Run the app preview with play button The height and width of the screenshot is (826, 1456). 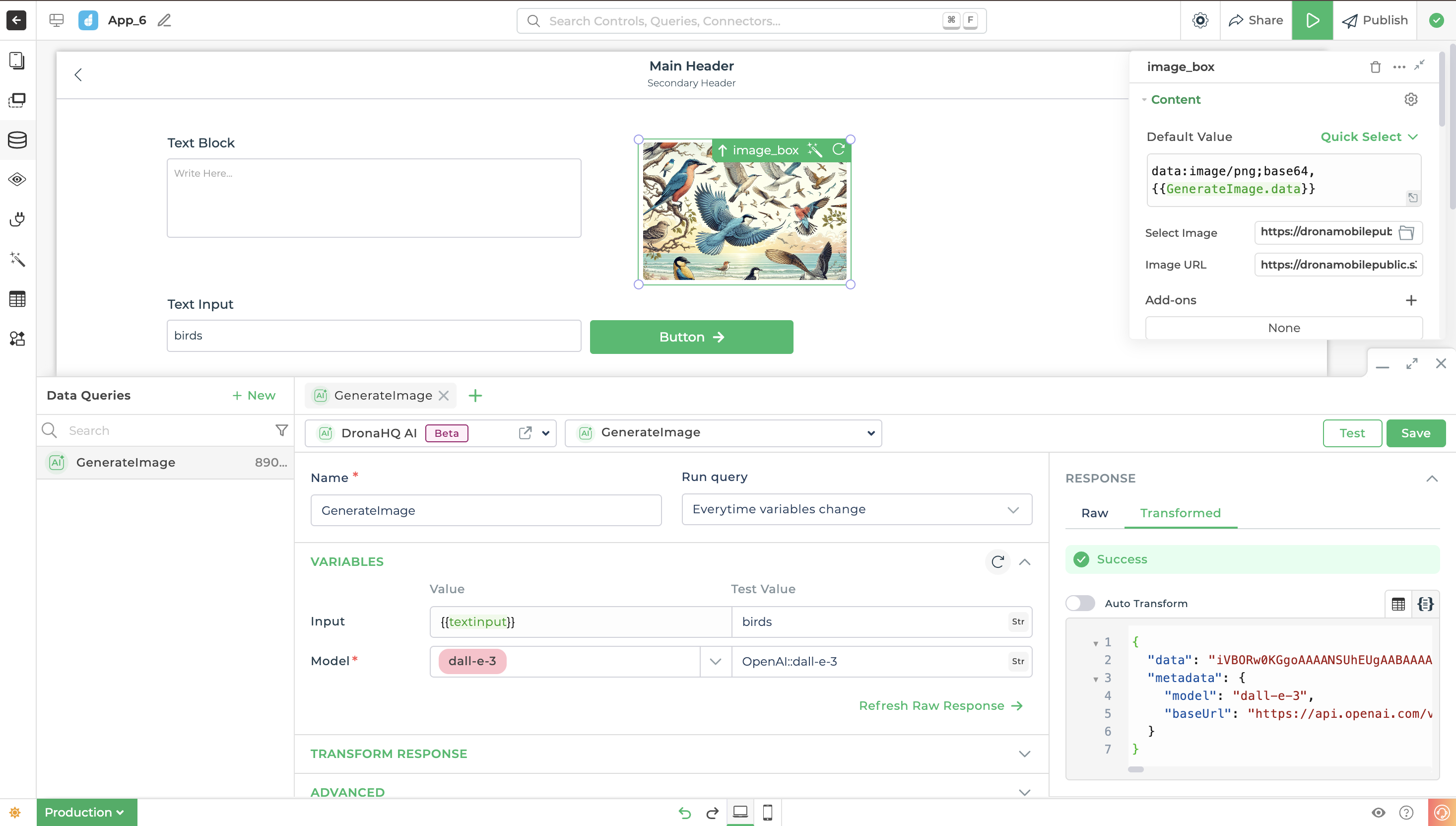1312,20
